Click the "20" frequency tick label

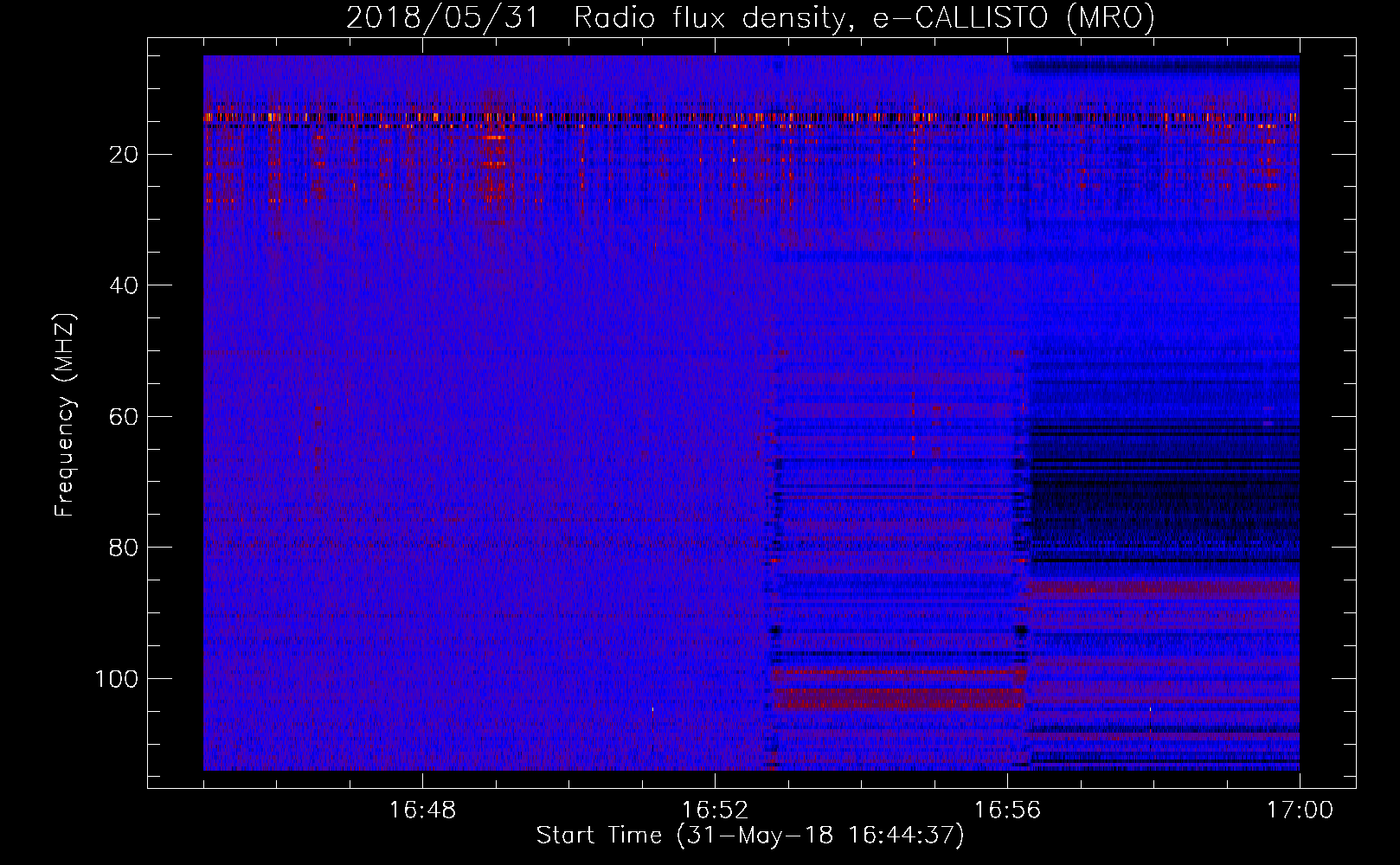pos(124,155)
